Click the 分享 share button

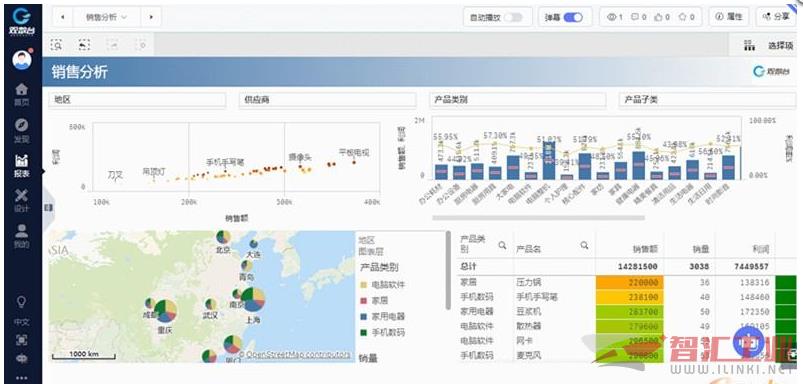(776, 17)
